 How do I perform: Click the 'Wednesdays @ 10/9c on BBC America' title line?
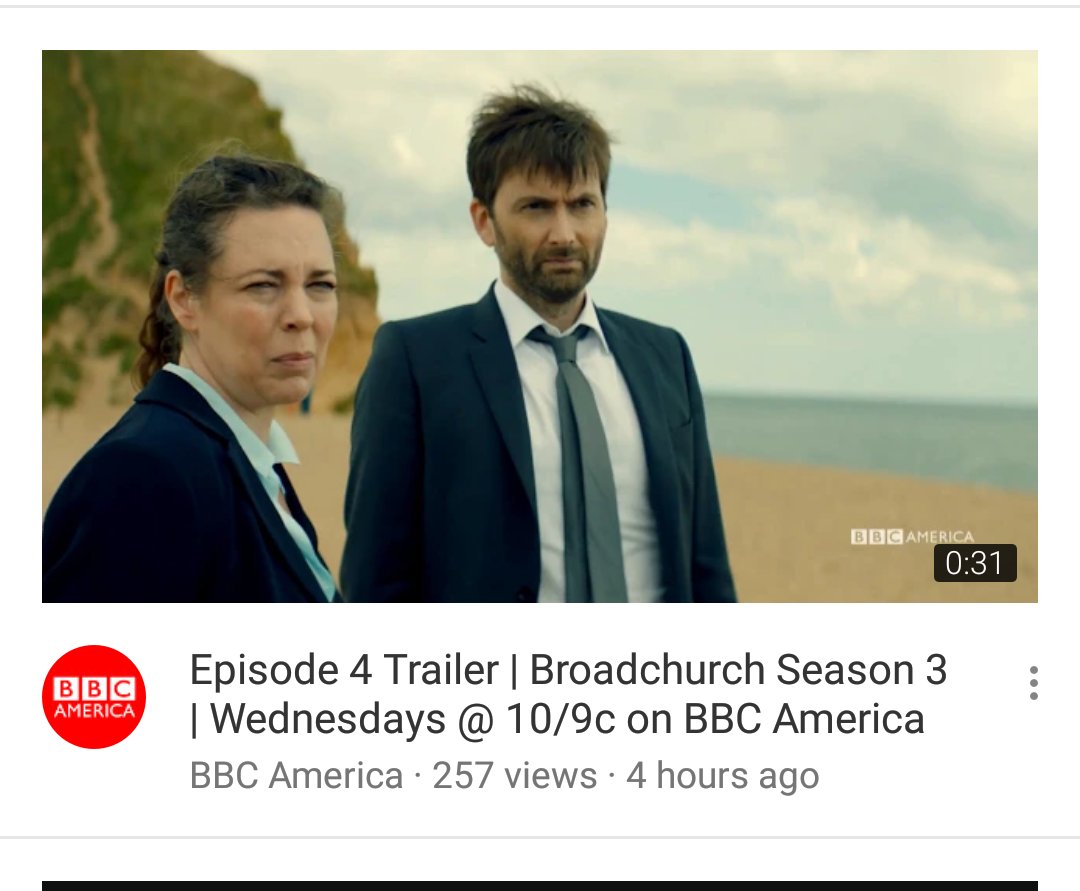(557, 720)
